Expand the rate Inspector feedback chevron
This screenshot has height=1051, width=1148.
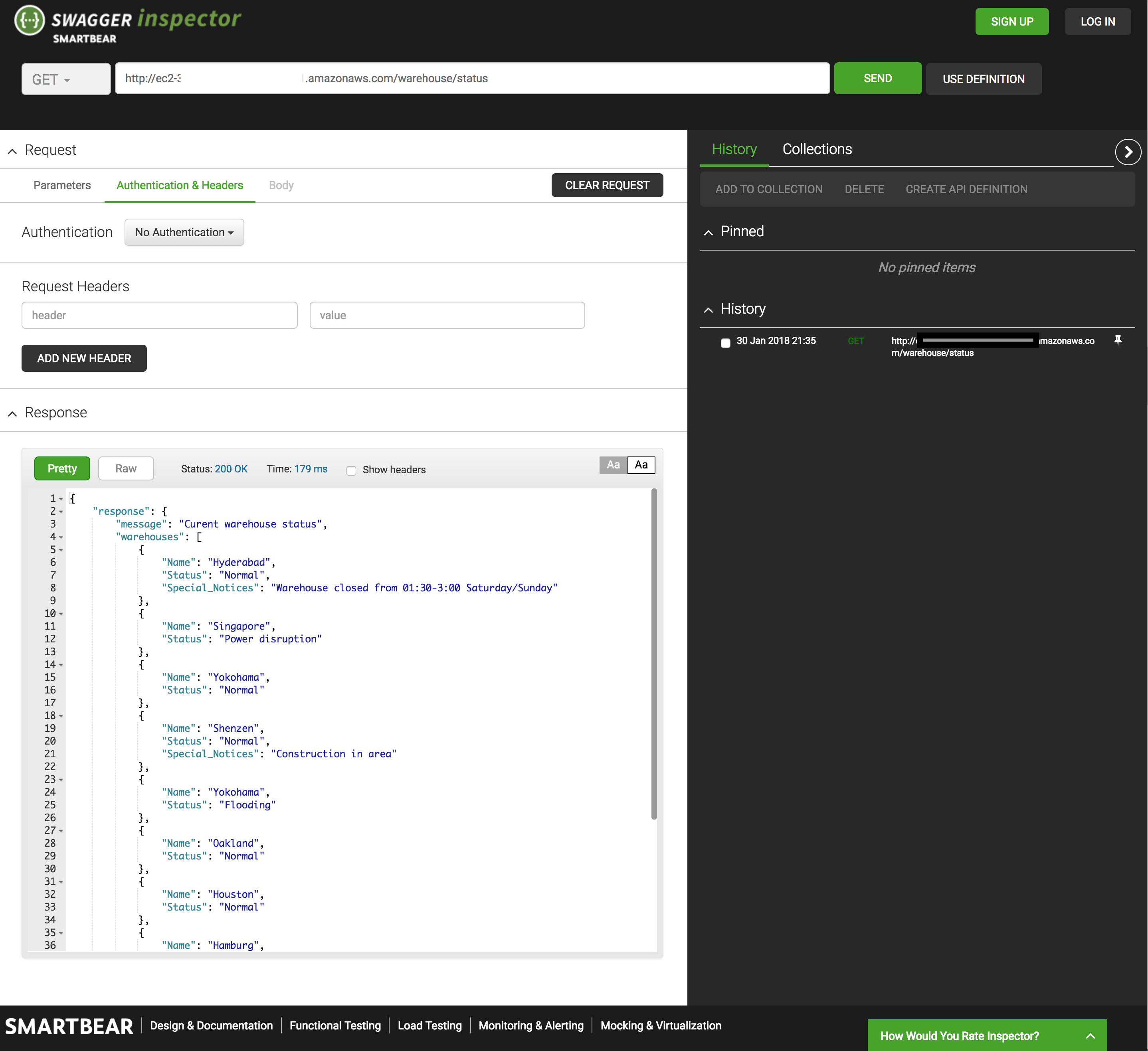coord(1090,1035)
